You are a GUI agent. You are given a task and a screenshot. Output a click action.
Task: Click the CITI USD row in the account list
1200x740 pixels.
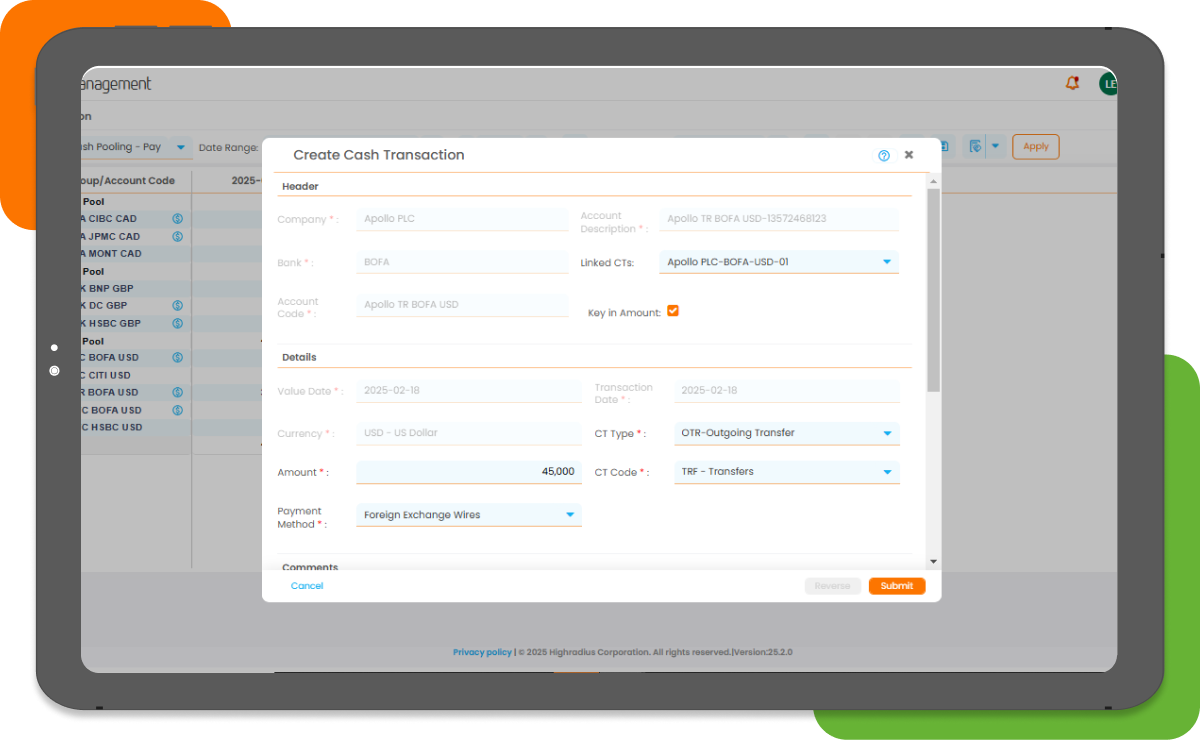(136, 375)
